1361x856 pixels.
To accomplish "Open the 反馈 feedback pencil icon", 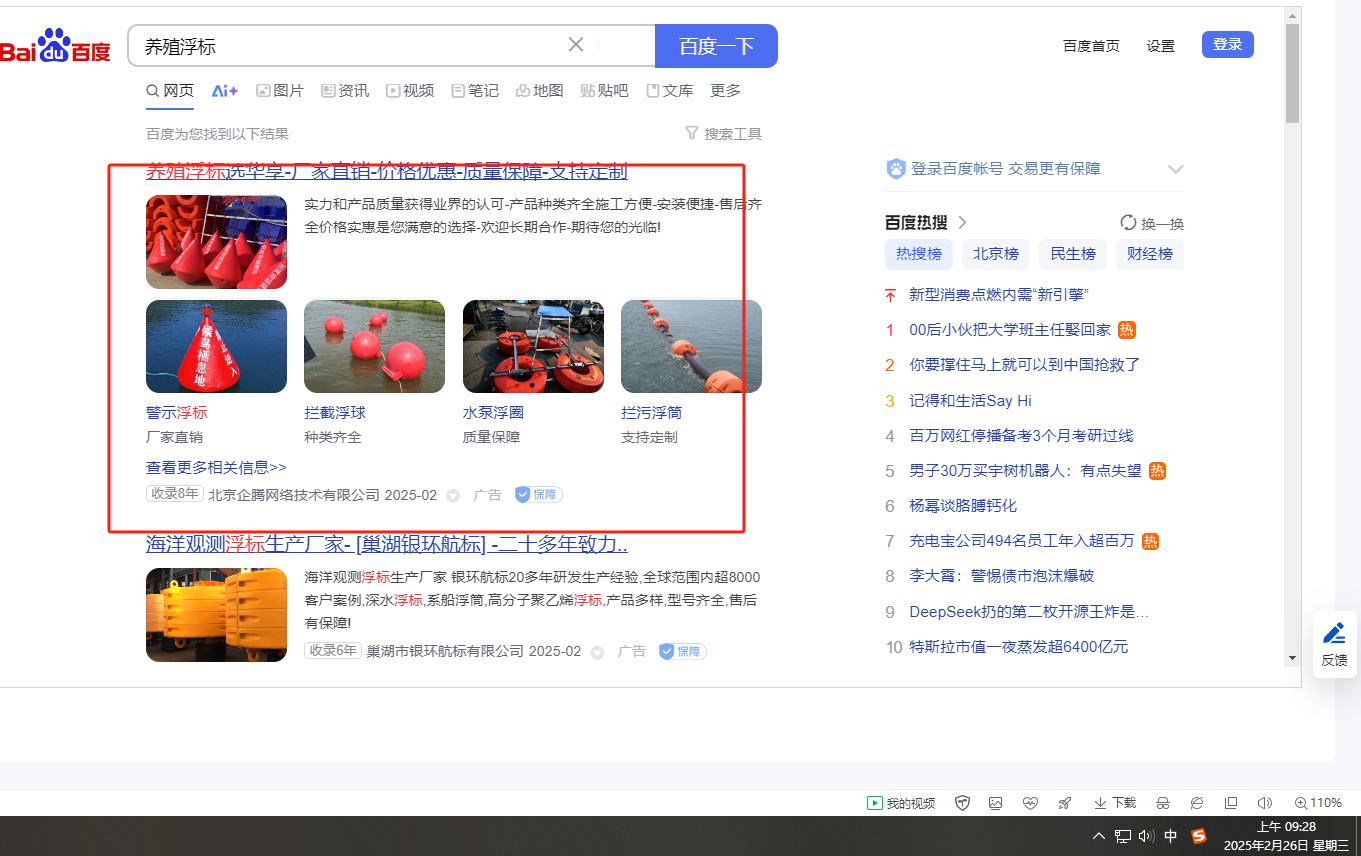I will point(1334,634).
